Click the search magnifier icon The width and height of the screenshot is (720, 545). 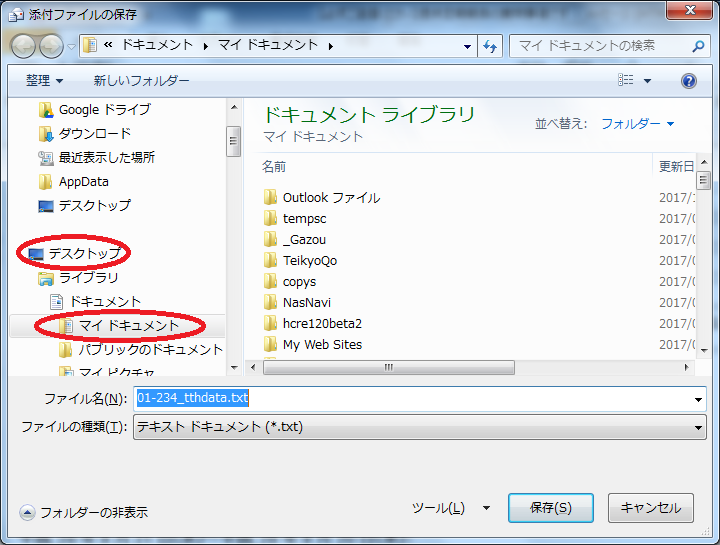(x=696, y=46)
